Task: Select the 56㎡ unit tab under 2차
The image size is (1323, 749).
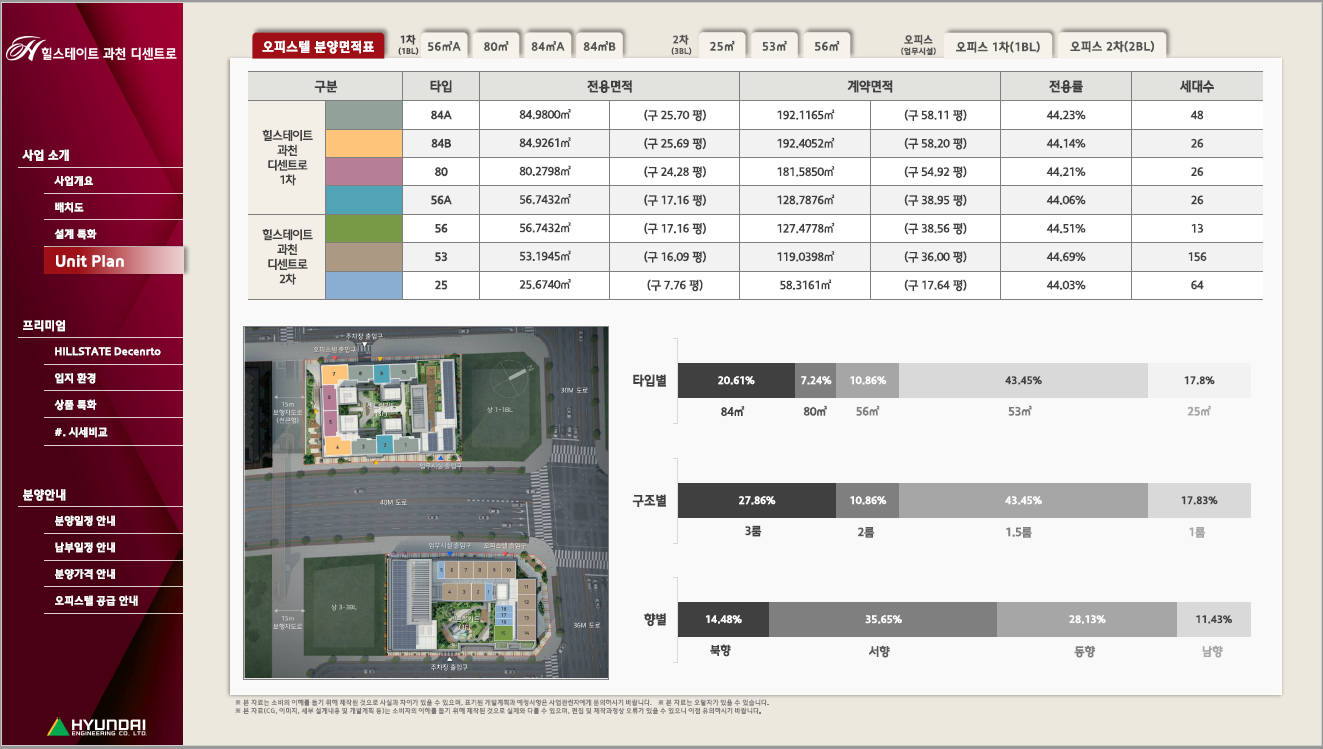Action: 827,46
